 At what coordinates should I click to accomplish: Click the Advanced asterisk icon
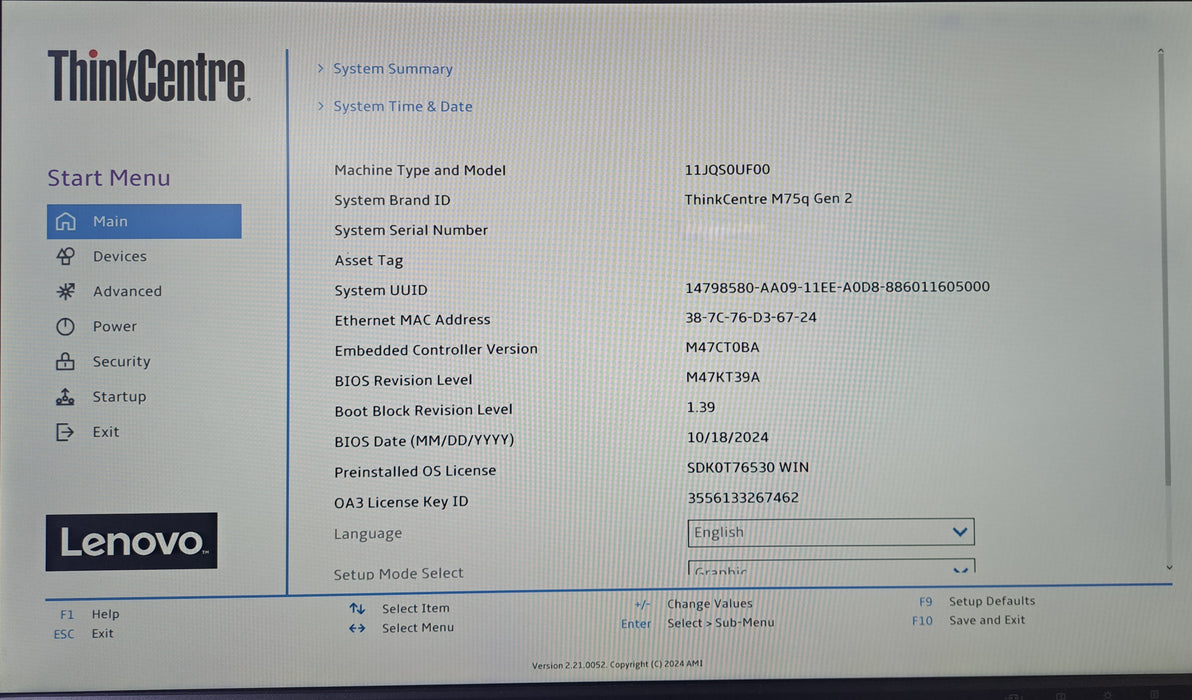pyautogui.click(x=65, y=291)
